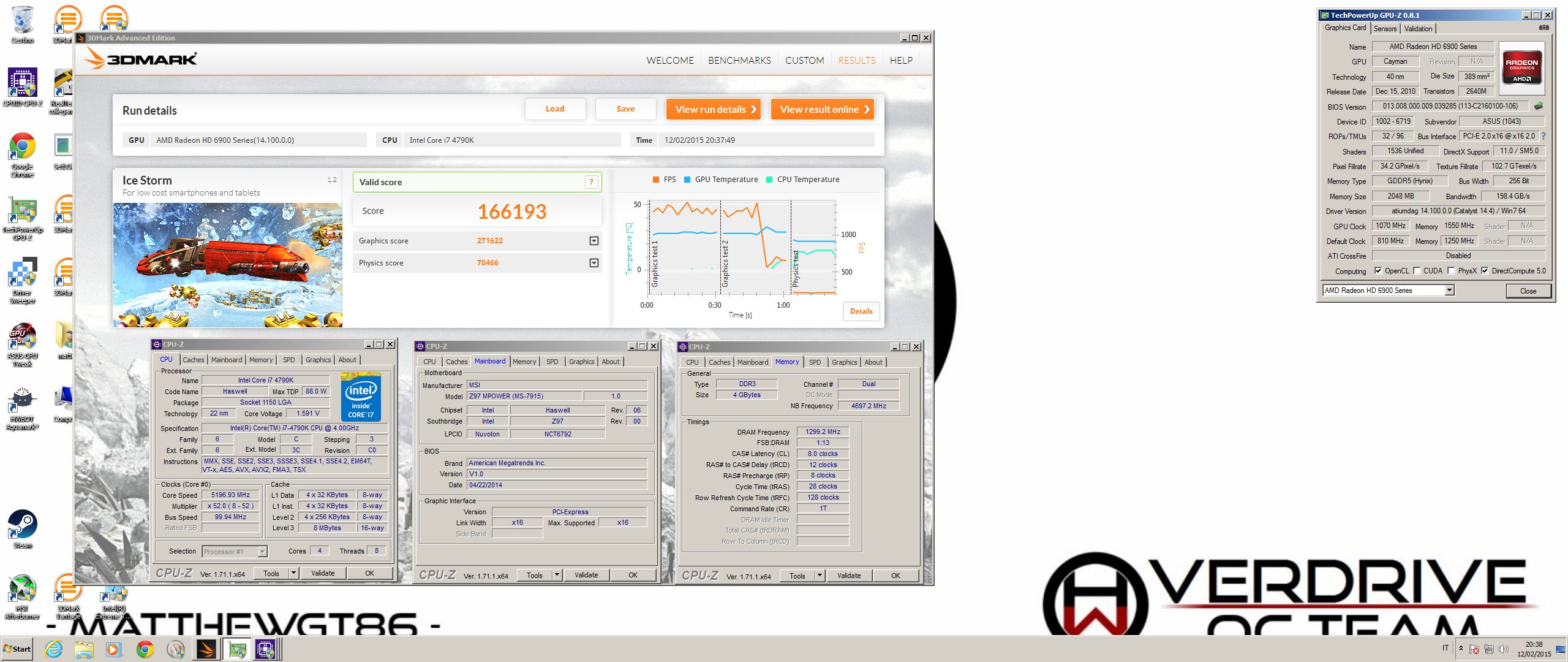This screenshot has width=1568, height=662.
Task: Click the Valid score help question mark
Action: 591,182
